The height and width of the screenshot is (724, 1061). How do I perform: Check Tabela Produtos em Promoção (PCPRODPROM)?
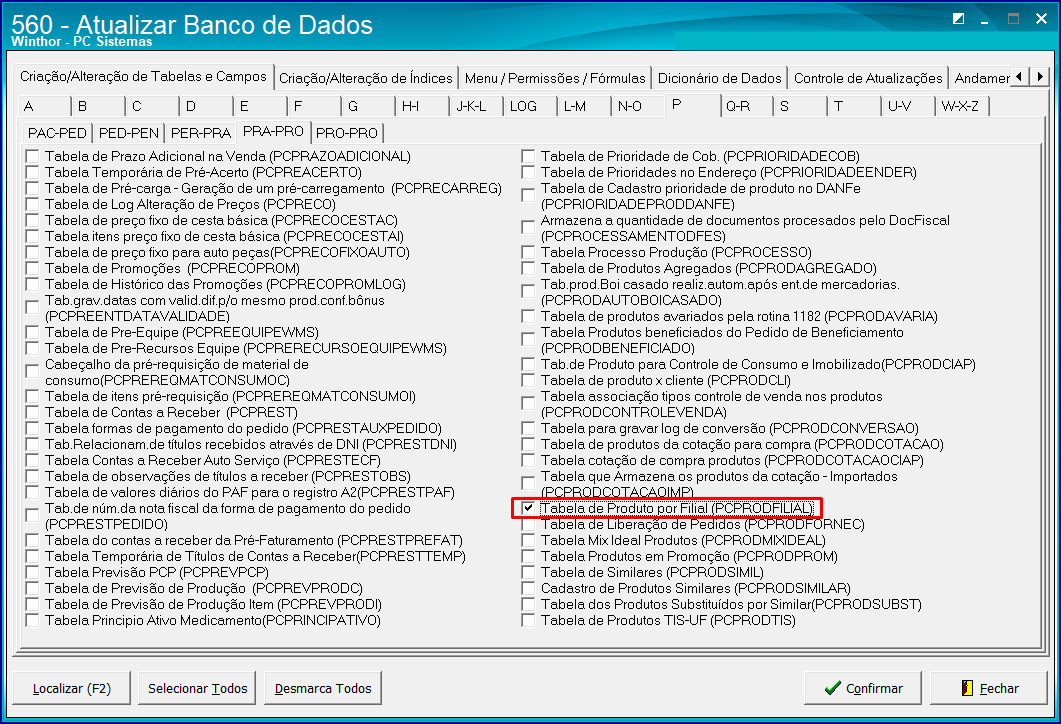(528, 556)
